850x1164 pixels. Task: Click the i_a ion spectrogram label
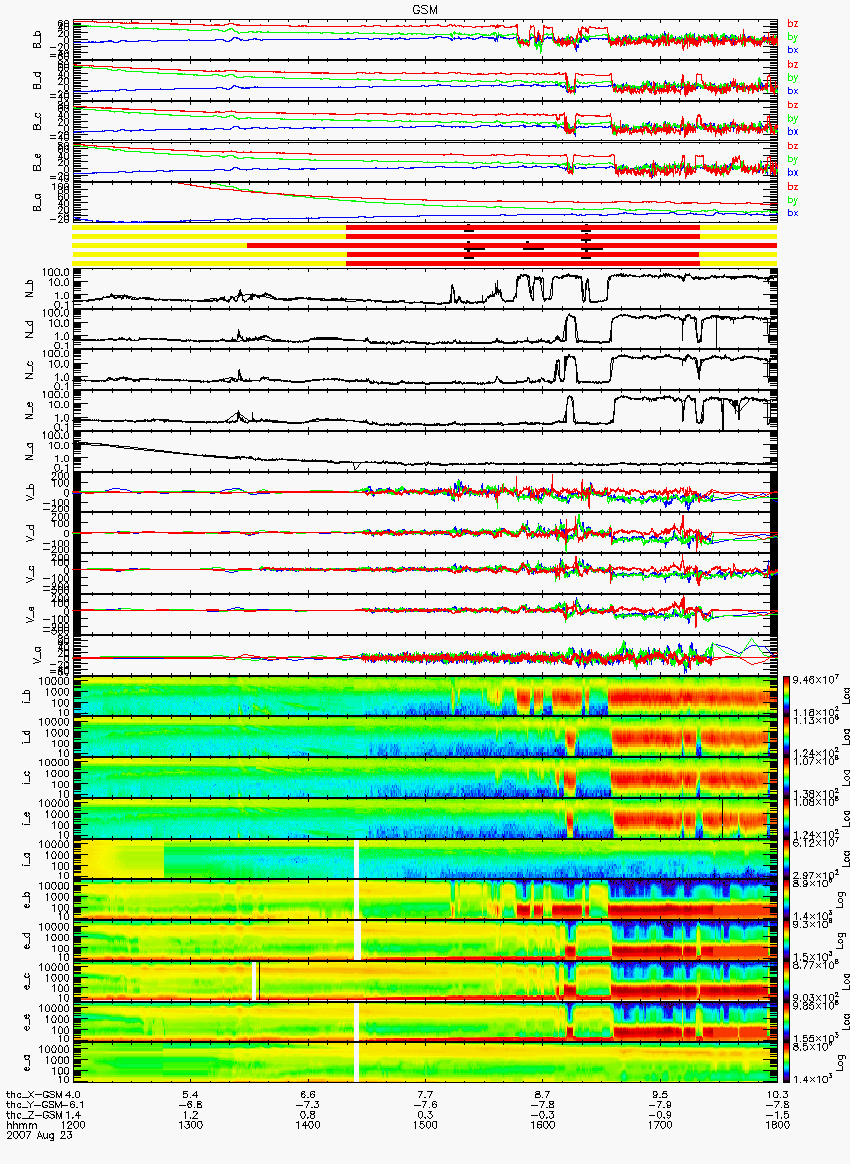pos(25,859)
